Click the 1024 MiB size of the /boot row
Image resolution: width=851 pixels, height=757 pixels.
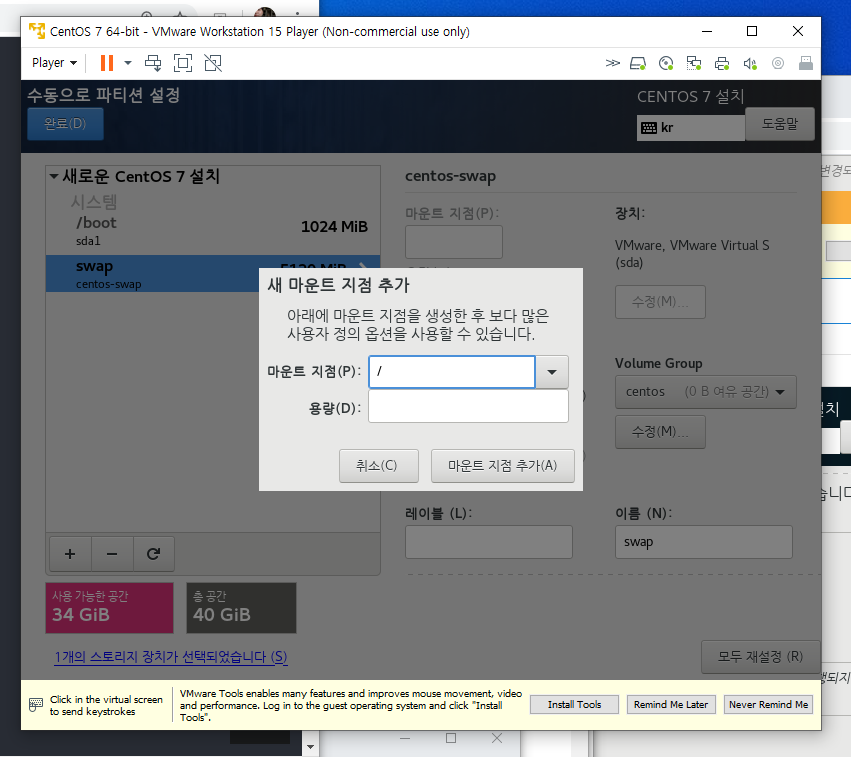pos(334,226)
